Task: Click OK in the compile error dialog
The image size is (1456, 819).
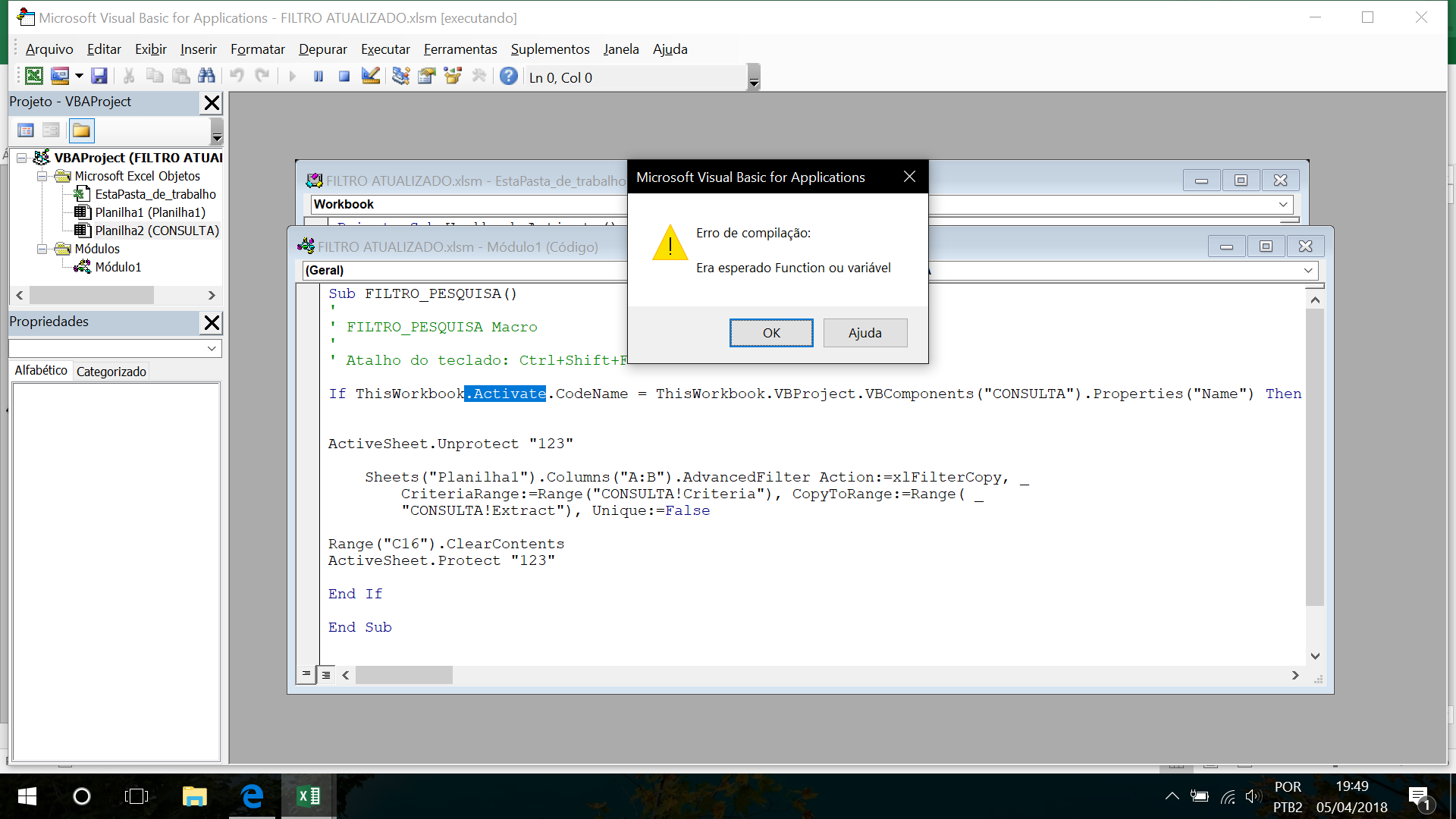Action: (771, 333)
